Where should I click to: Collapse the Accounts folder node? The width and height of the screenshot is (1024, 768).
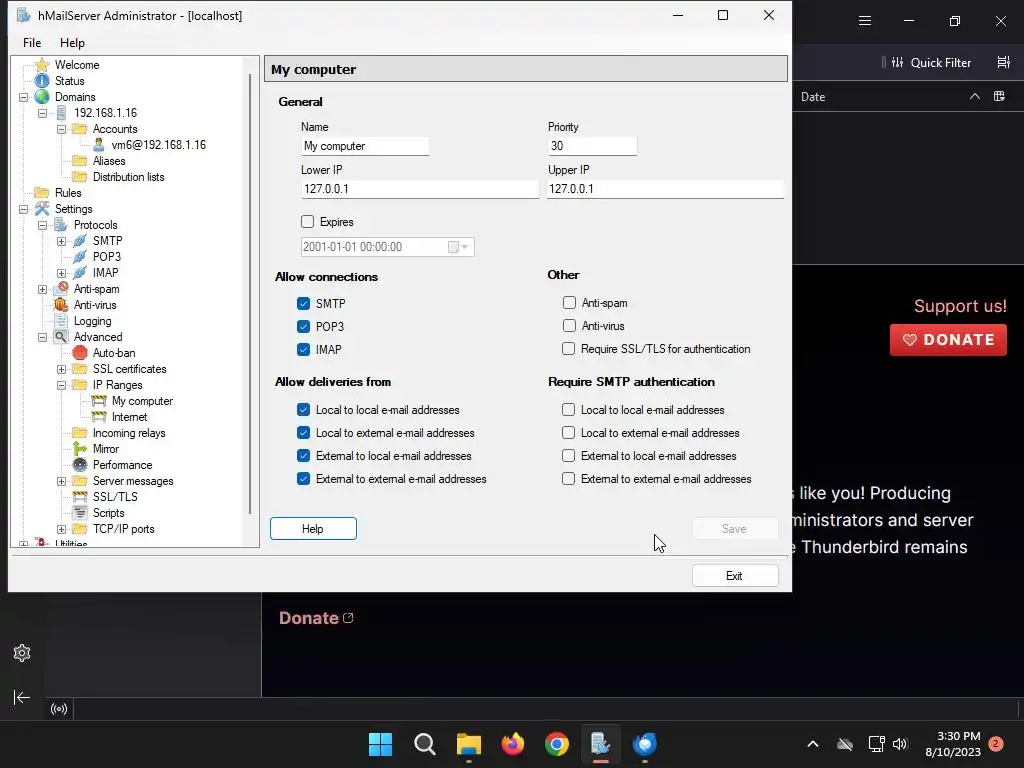(61, 129)
